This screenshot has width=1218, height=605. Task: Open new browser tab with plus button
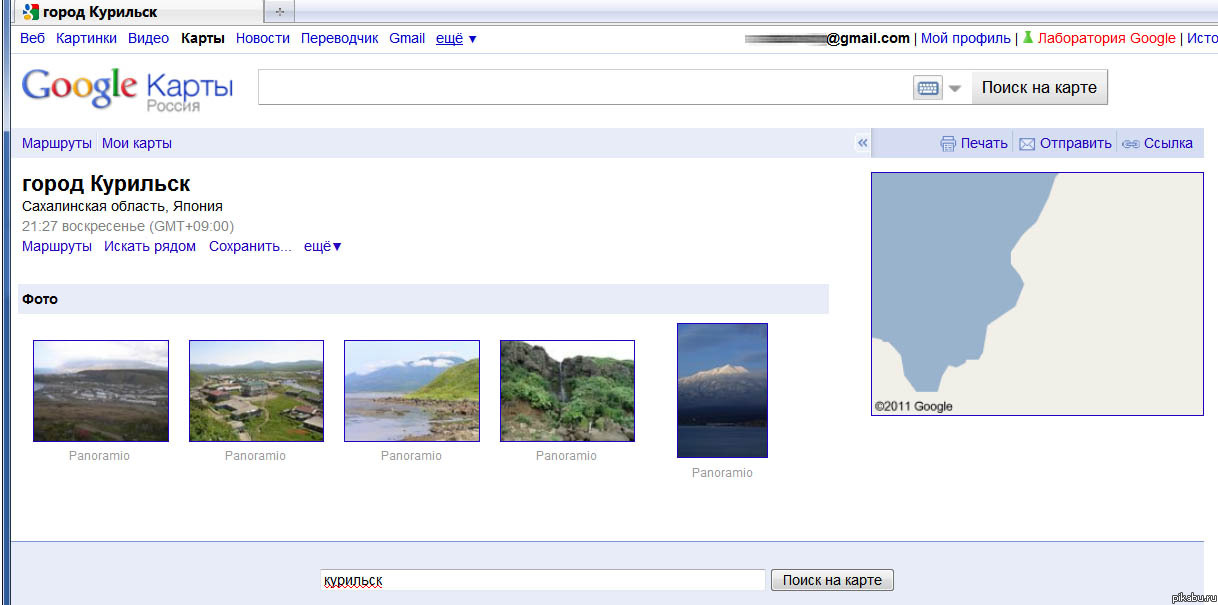279,12
